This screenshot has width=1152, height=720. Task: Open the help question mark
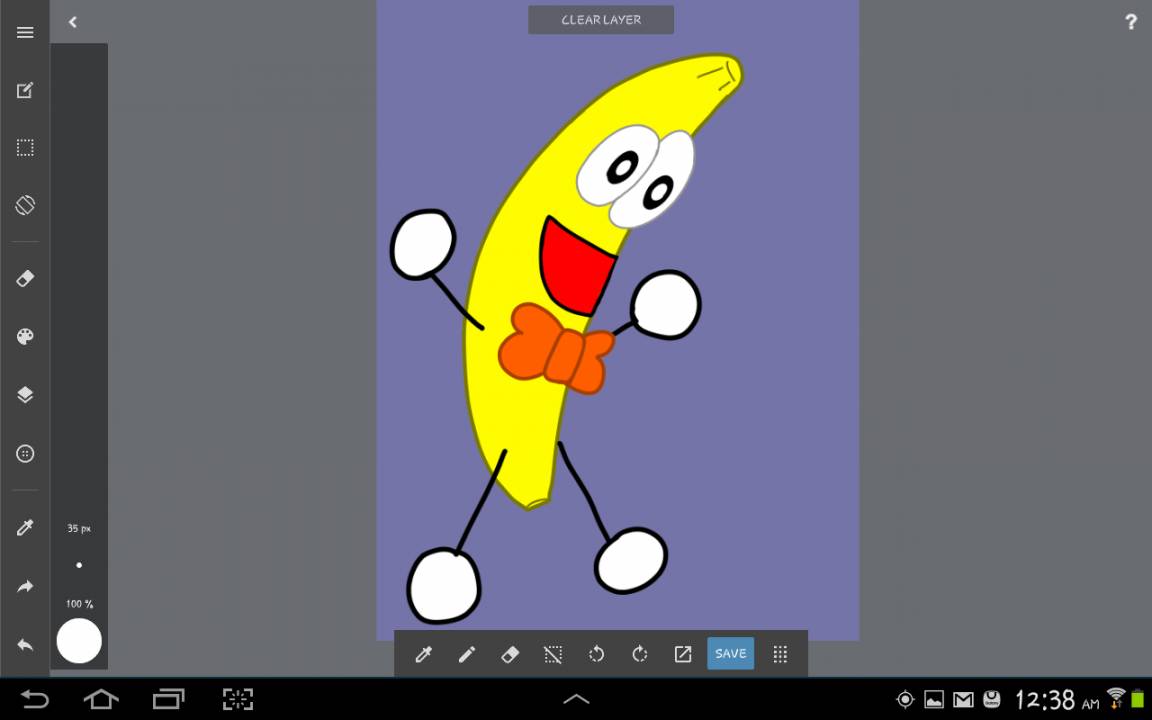(1130, 21)
